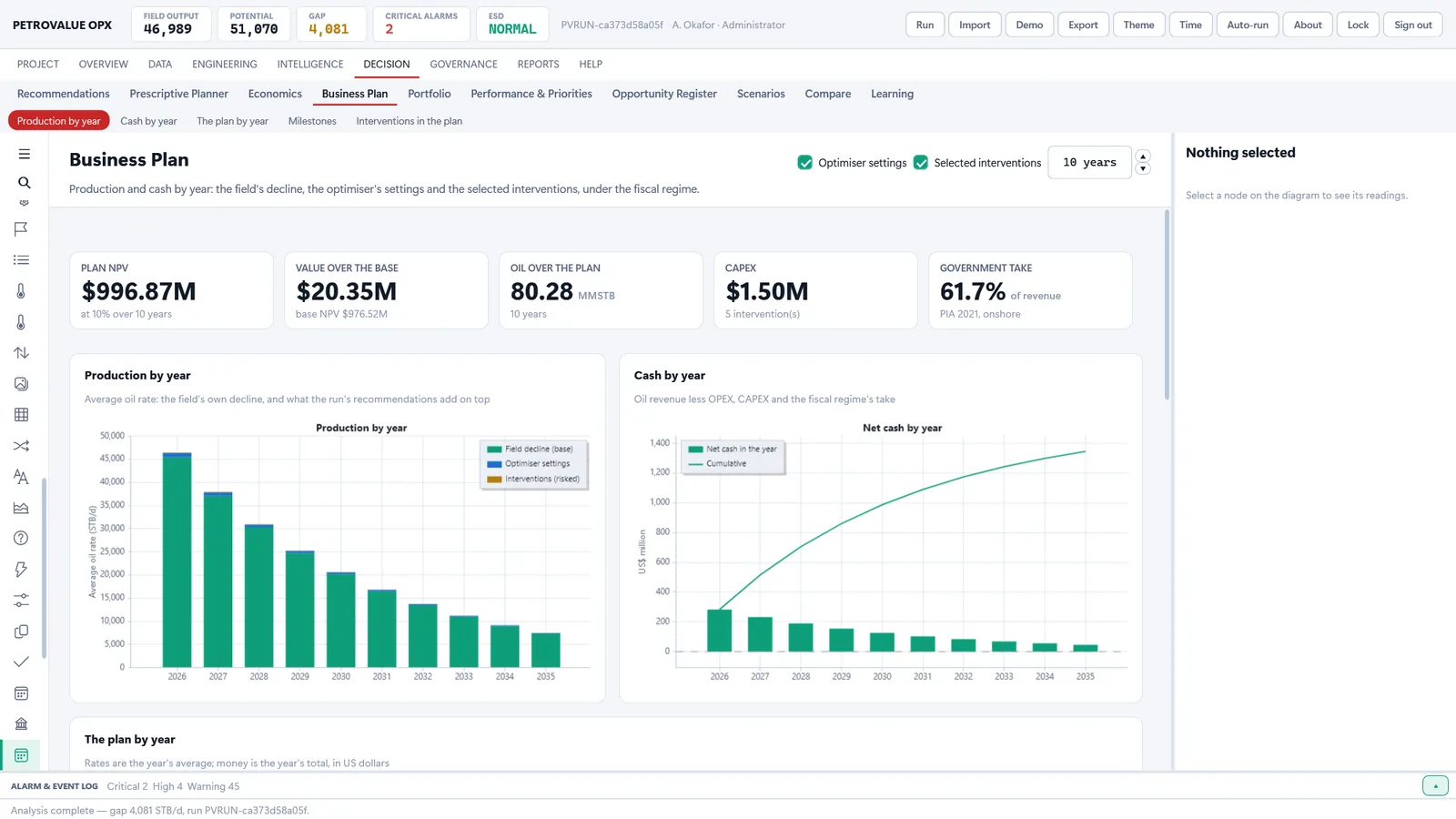The width and height of the screenshot is (1456, 819).
Task: Open the text size letters sidebar icon
Action: click(x=21, y=477)
